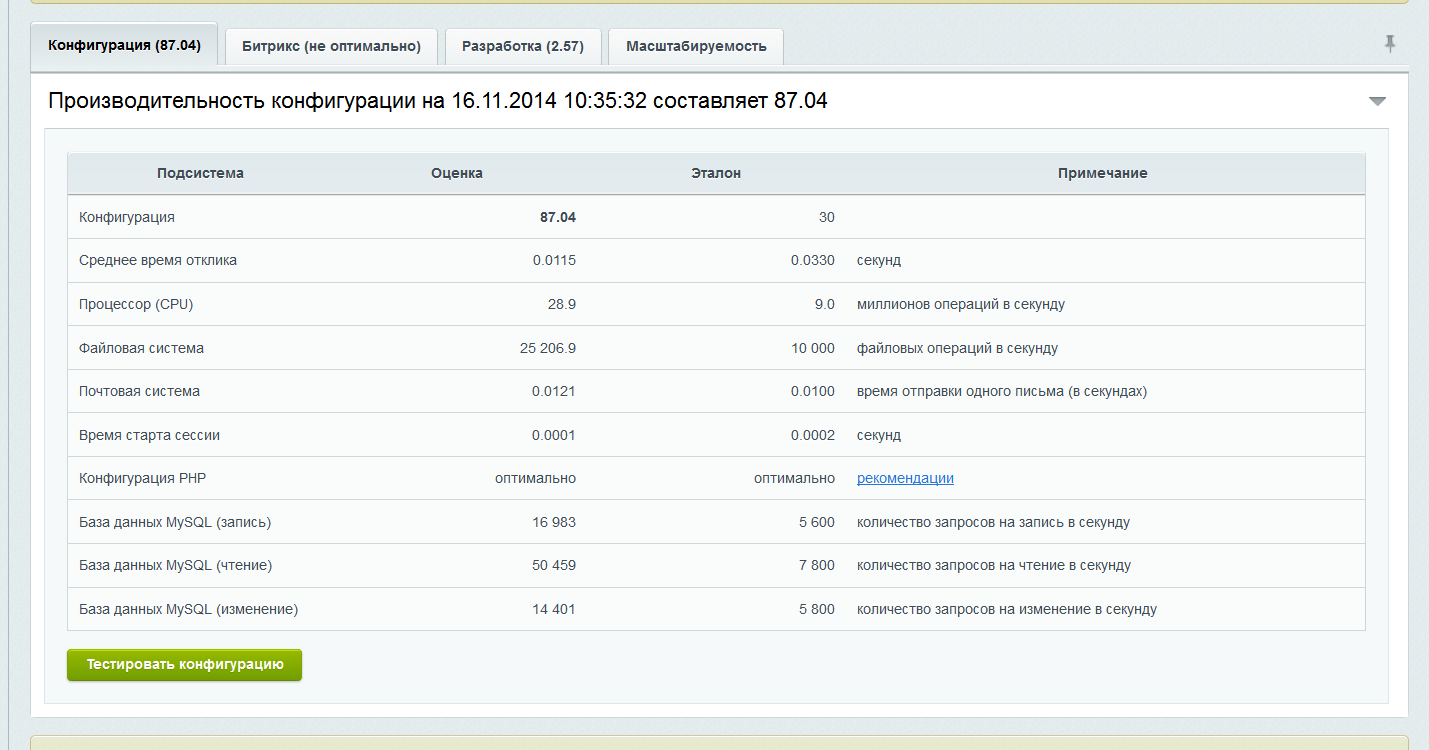The height and width of the screenshot is (750, 1429).
Task: Select the response time value 0.0115
Action: 554,260
